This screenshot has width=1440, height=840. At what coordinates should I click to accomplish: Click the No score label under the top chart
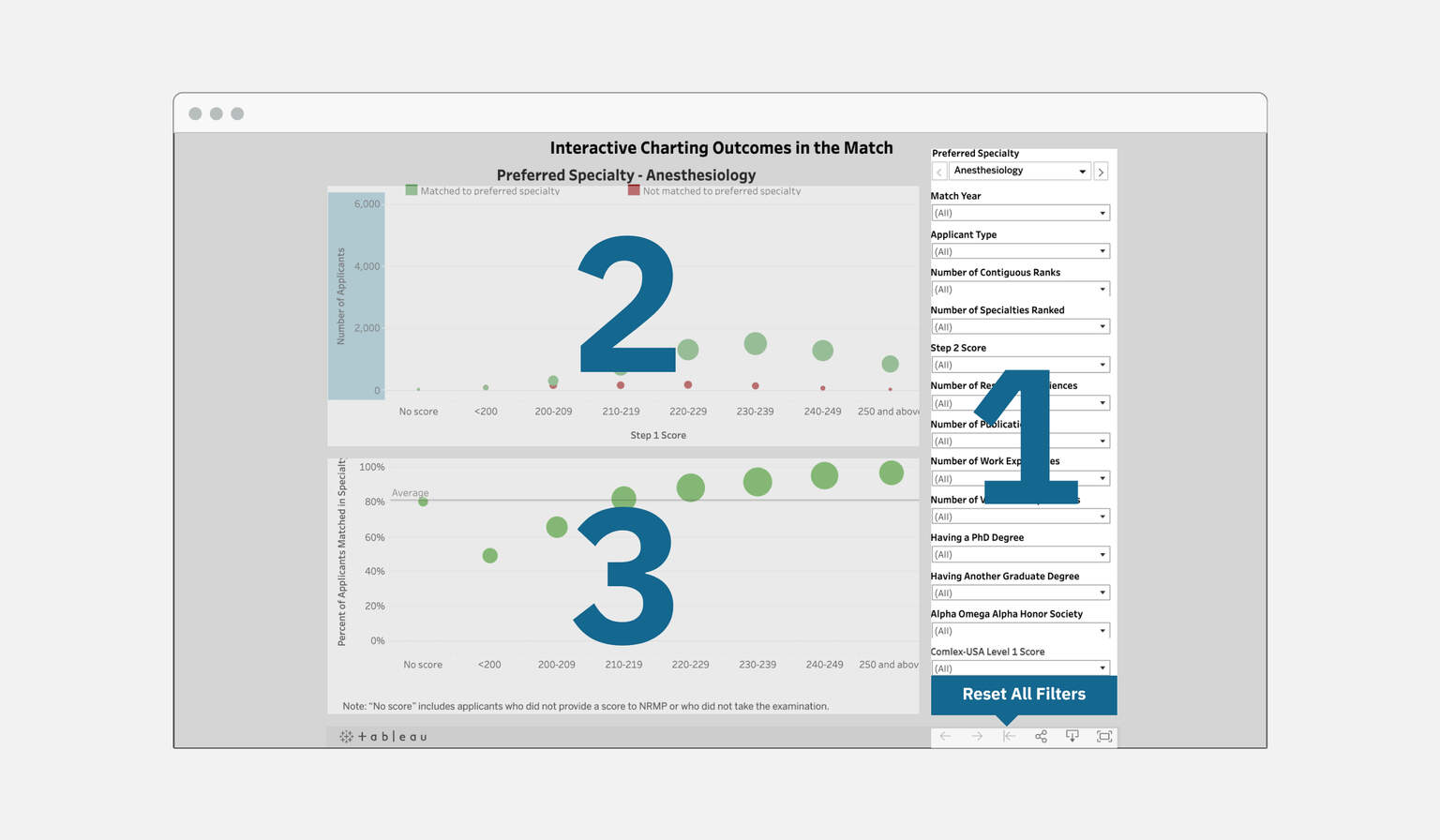click(418, 412)
